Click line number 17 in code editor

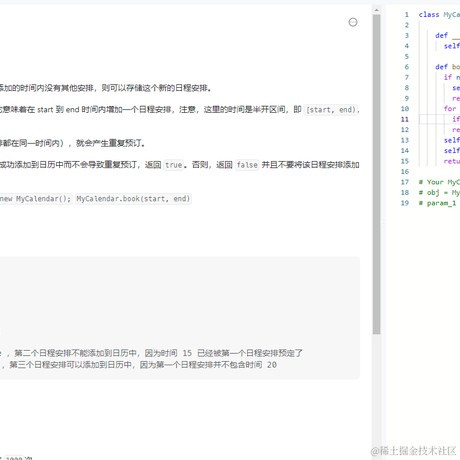[x=405, y=182]
